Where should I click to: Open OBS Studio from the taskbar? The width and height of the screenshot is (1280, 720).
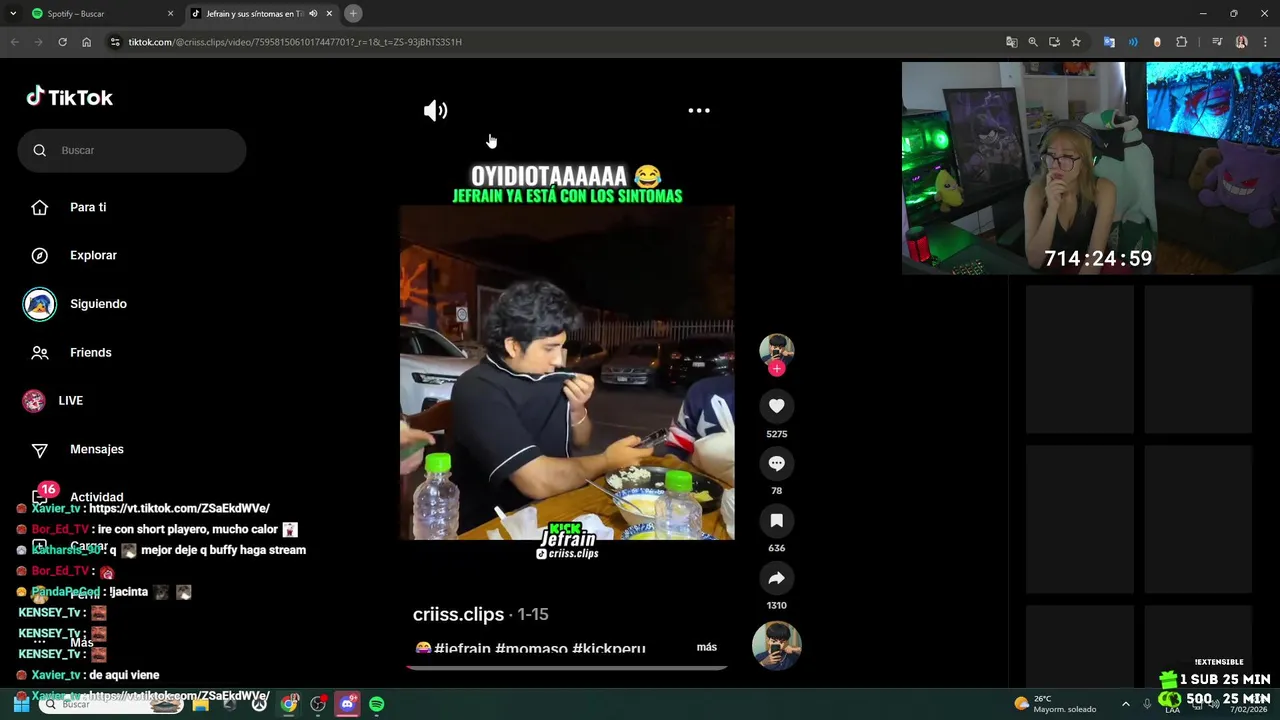coord(318,704)
